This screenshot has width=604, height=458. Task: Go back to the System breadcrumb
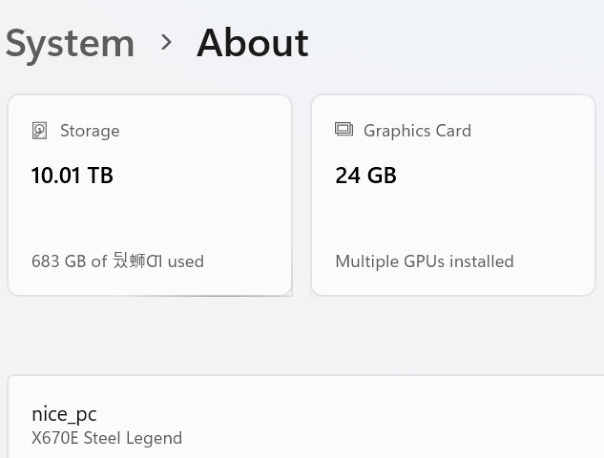[x=68, y=44]
